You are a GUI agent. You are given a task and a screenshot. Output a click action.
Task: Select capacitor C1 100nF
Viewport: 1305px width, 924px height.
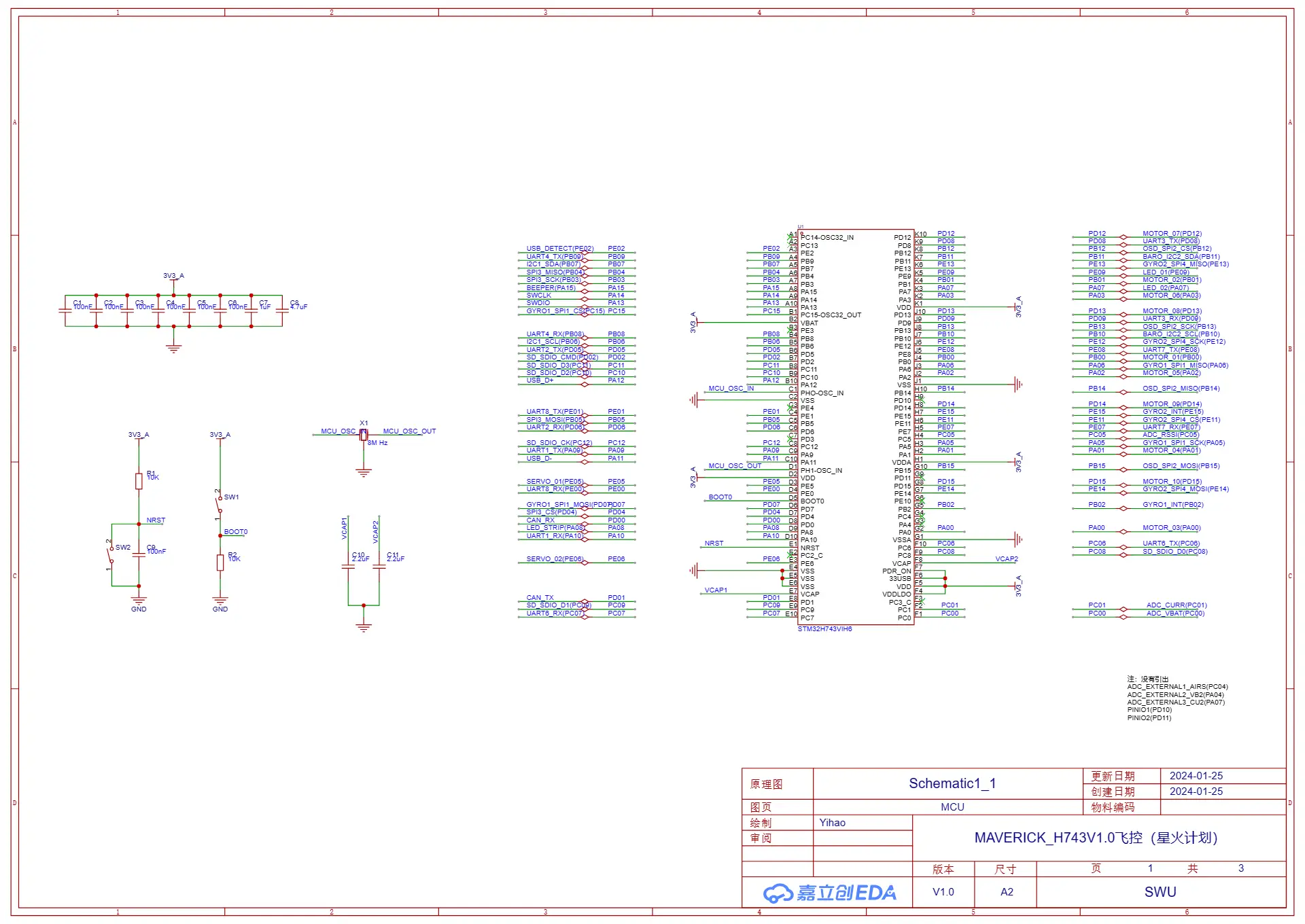65,310
